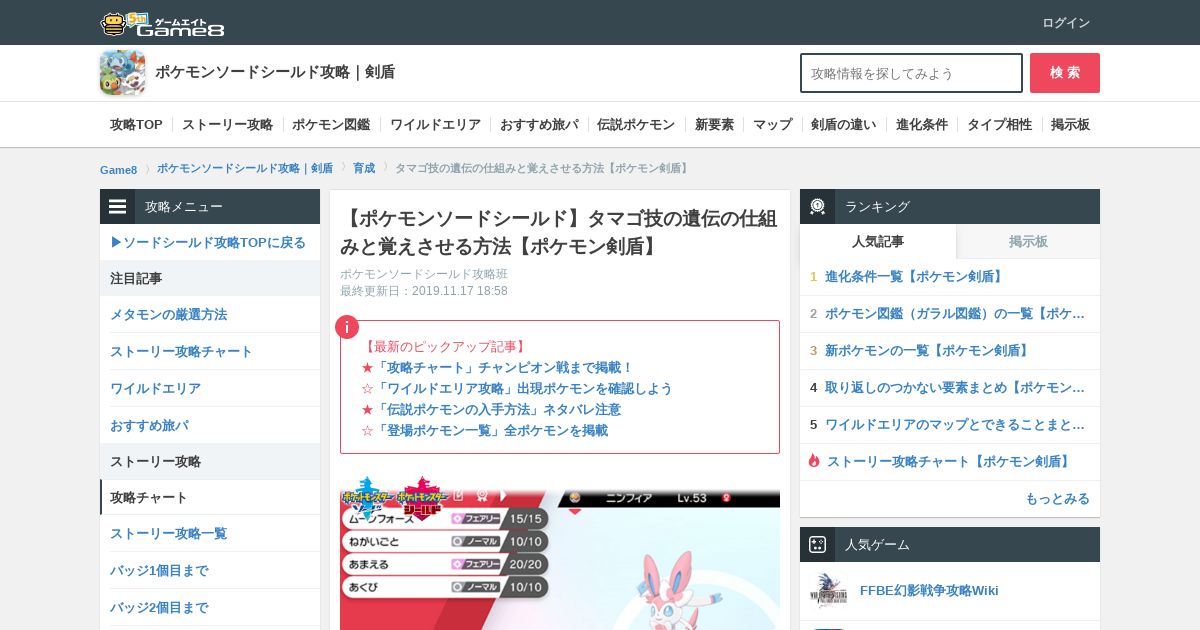Click the FFBE幻影戦争 game thumbnail
Image resolution: width=1200 pixels, height=630 pixels.
tap(828, 591)
